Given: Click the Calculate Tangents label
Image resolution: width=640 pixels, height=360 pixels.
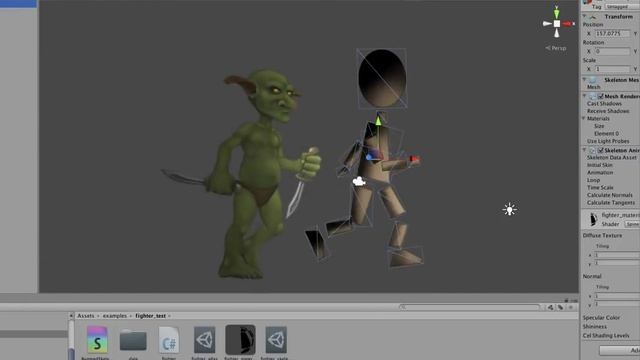Looking at the screenshot, I should click(611, 203).
